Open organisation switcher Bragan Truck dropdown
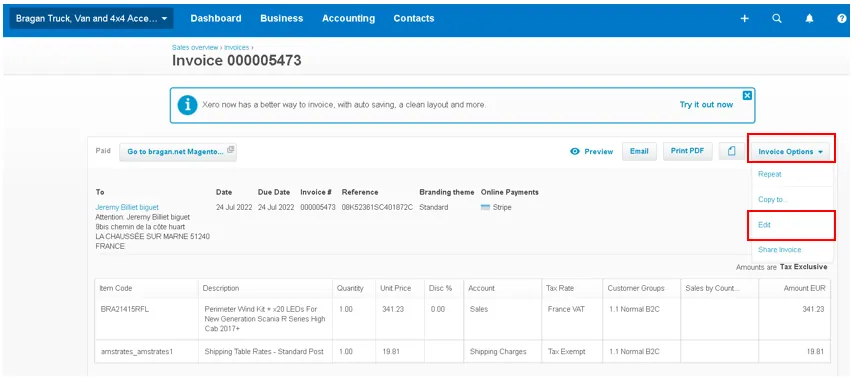The image size is (856, 377). coord(91,18)
